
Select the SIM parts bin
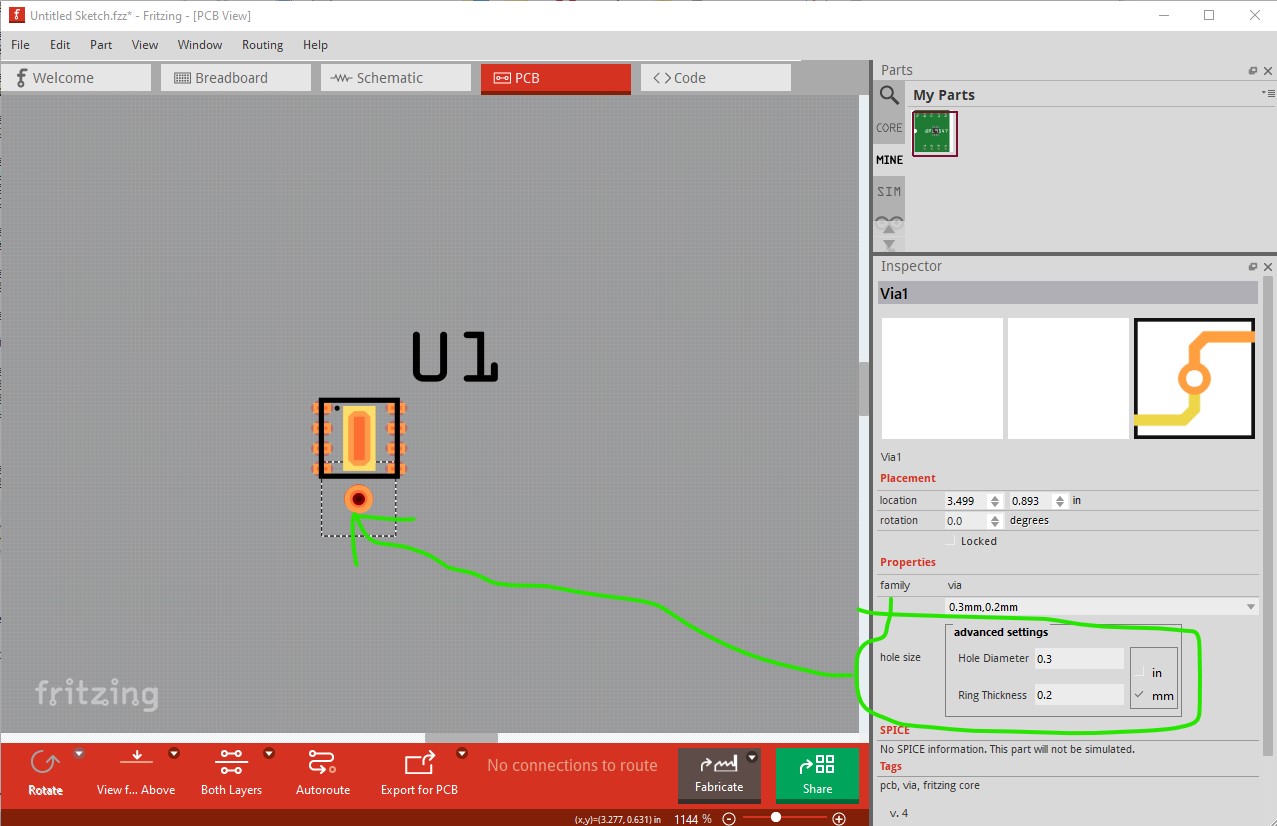[x=889, y=191]
